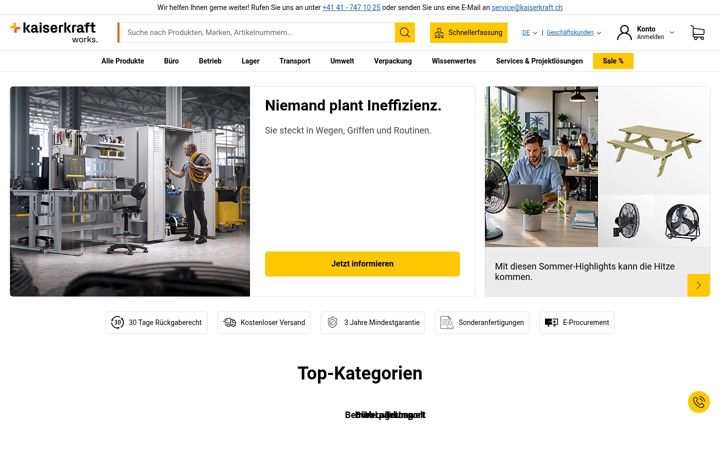Viewport: 720px width, 450px height.
Task: Open the shopping cart icon
Action: pos(698,33)
